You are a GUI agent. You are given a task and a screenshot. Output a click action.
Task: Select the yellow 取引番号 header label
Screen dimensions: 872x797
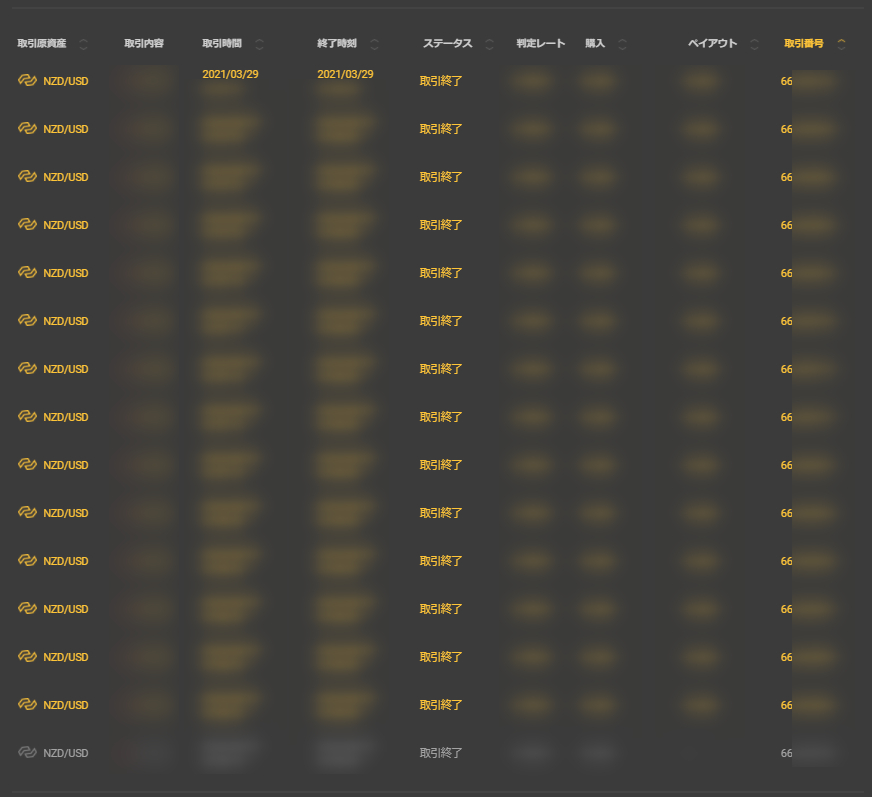(804, 43)
